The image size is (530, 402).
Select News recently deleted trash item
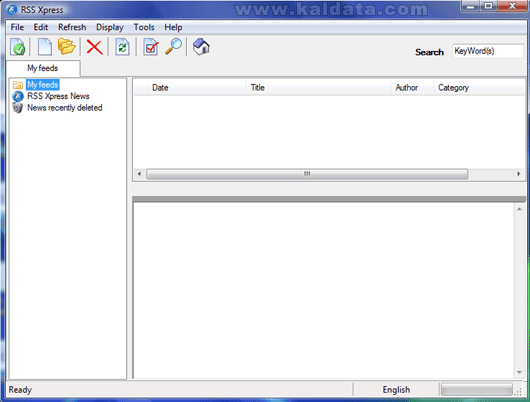point(65,108)
